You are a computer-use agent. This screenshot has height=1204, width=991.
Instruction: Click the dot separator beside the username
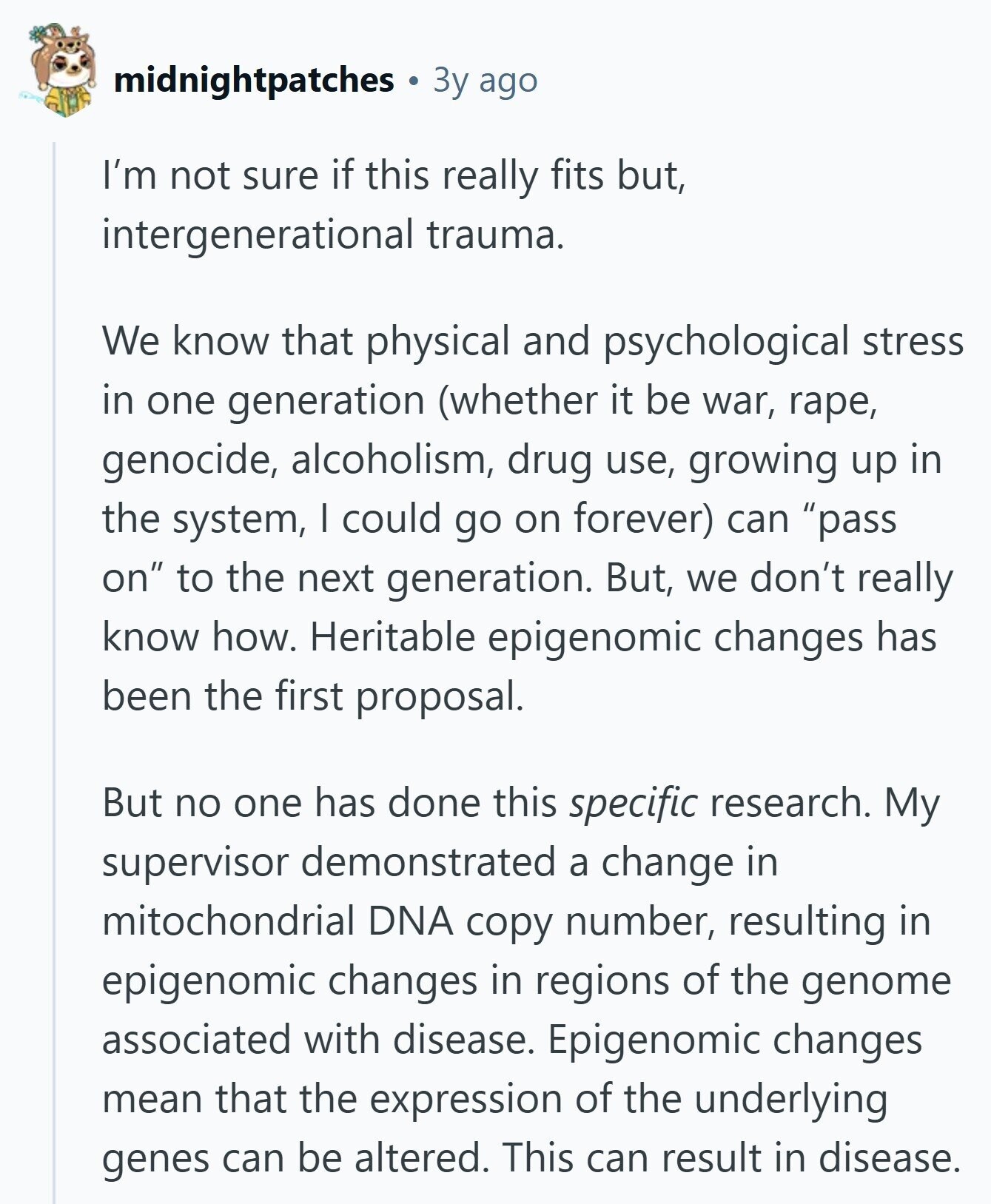tap(414, 81)
